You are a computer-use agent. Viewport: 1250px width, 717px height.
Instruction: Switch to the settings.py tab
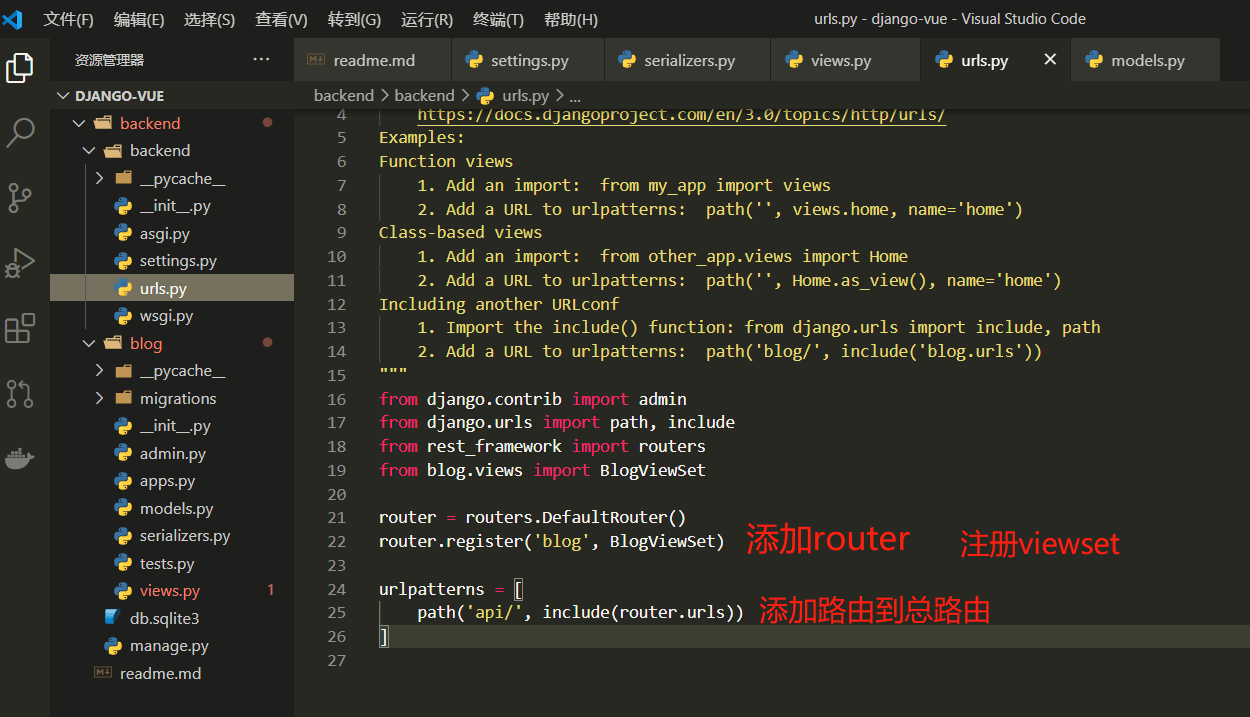528,60
